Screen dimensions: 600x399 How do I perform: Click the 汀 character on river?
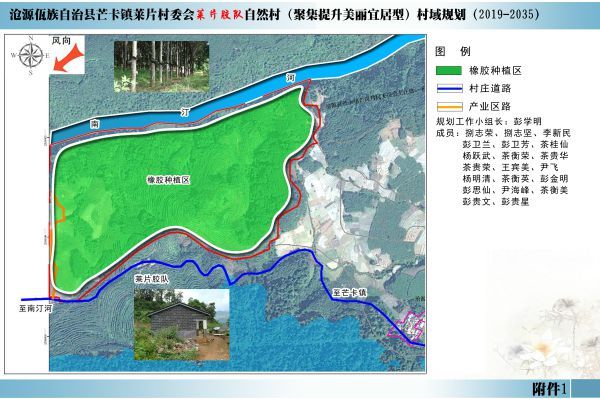pyautogui.click(x=185, y=112)
